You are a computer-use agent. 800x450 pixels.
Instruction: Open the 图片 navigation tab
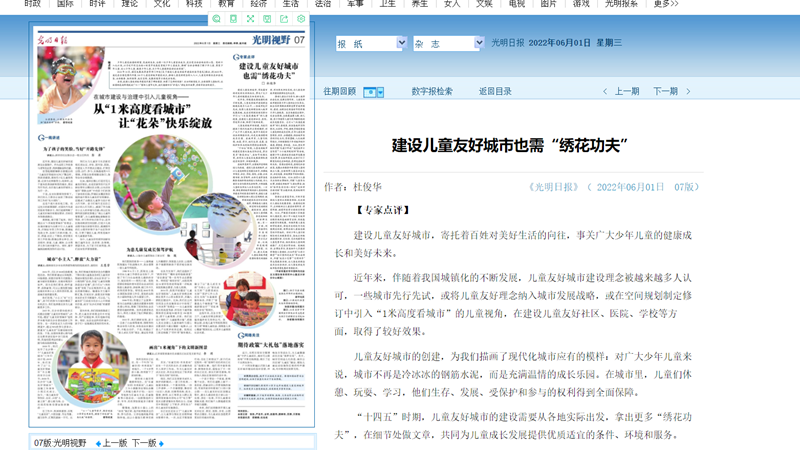pos(548,4)
